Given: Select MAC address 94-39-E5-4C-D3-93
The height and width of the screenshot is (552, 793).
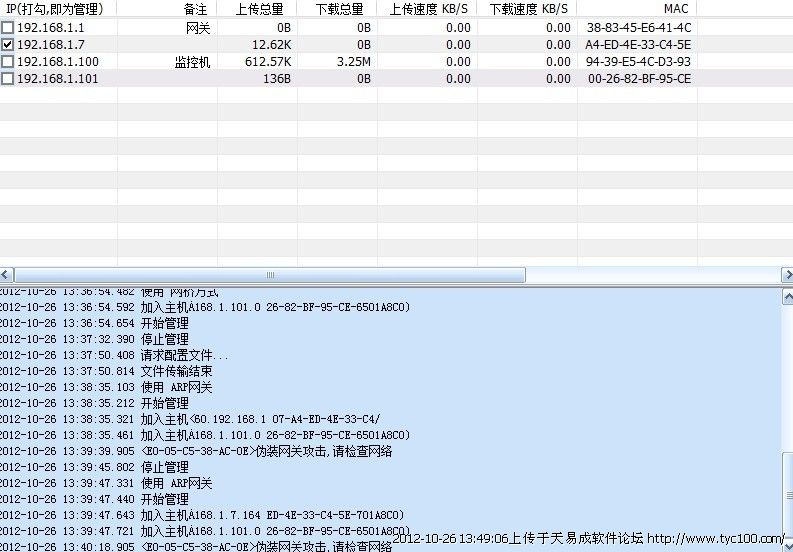Looking at the screenshot, I should coord(639,62).
